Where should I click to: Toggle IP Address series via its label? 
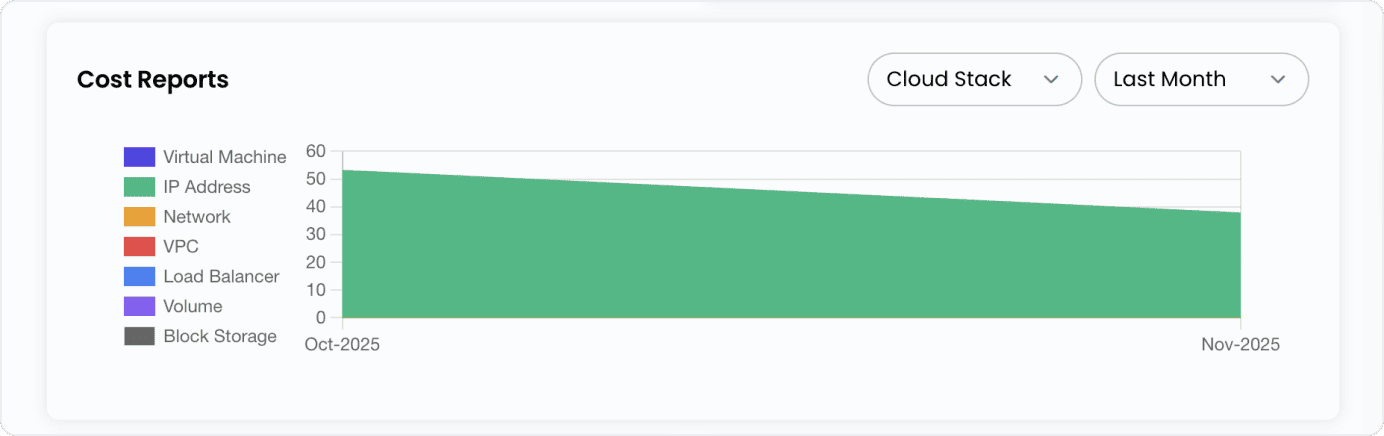207,187
